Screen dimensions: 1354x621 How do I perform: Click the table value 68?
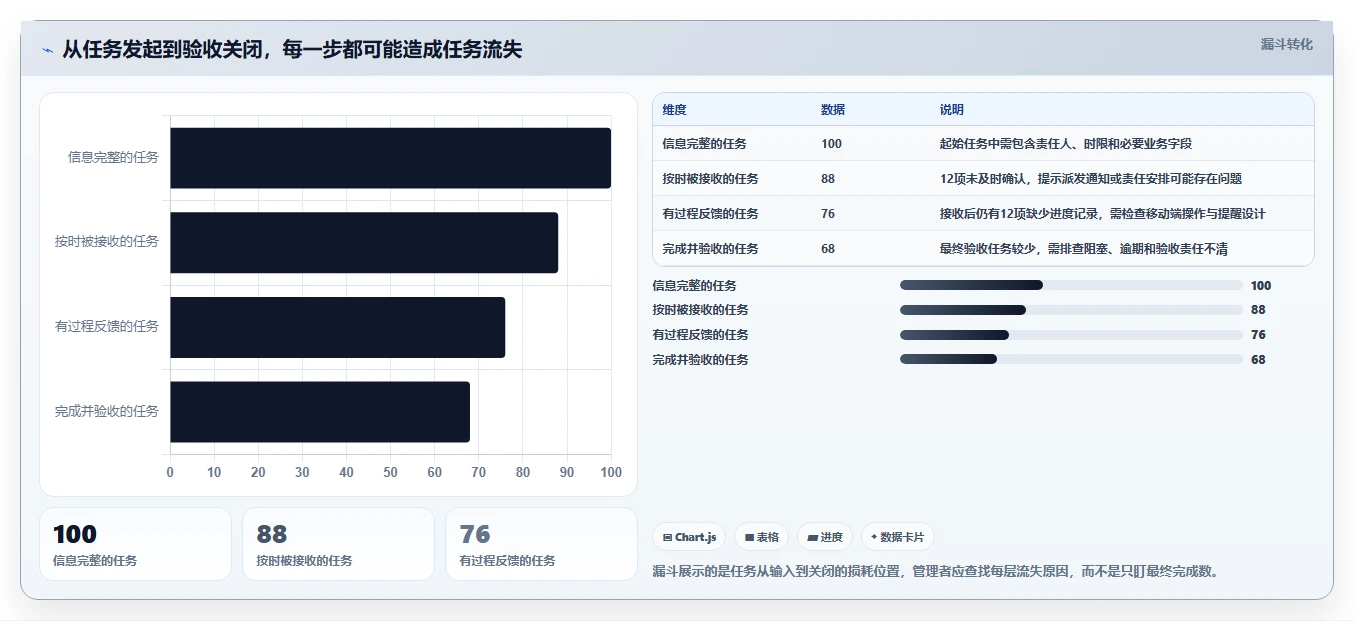(x=828, y=249)
